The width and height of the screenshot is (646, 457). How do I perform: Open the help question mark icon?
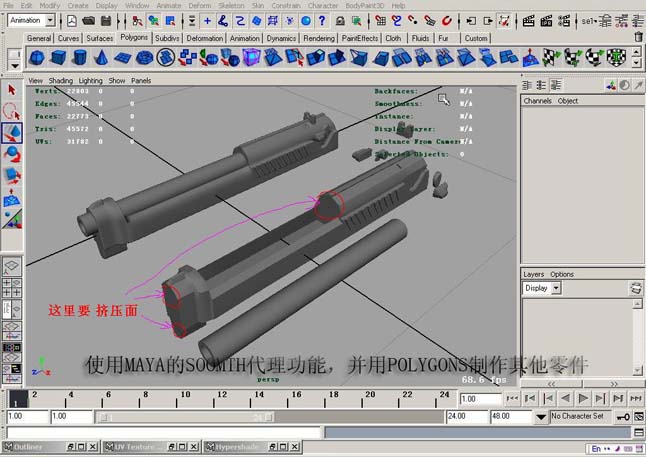322,21
